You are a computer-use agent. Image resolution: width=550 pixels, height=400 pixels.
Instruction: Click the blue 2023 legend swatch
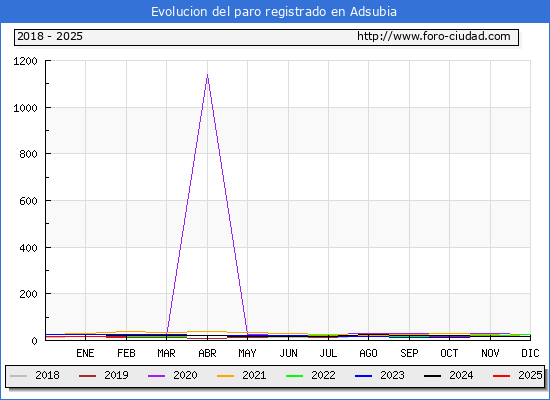click(363, 376)
